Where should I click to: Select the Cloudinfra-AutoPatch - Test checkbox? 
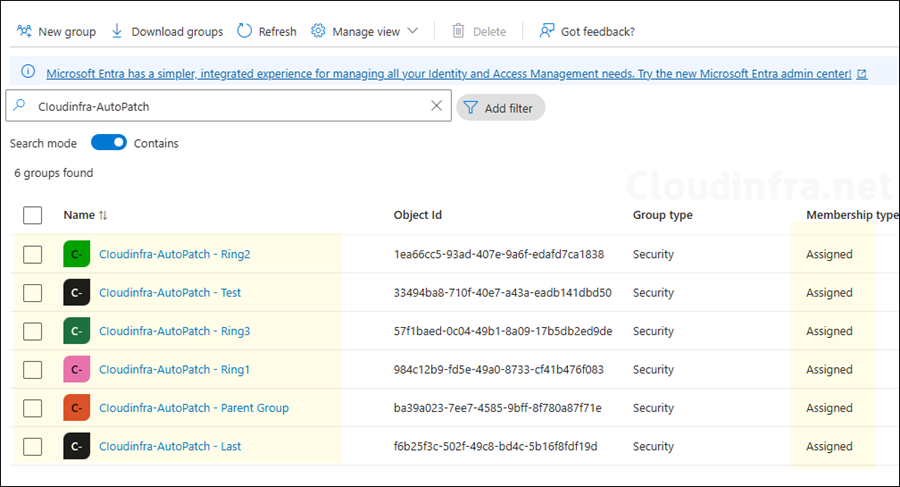pos(32,293)
